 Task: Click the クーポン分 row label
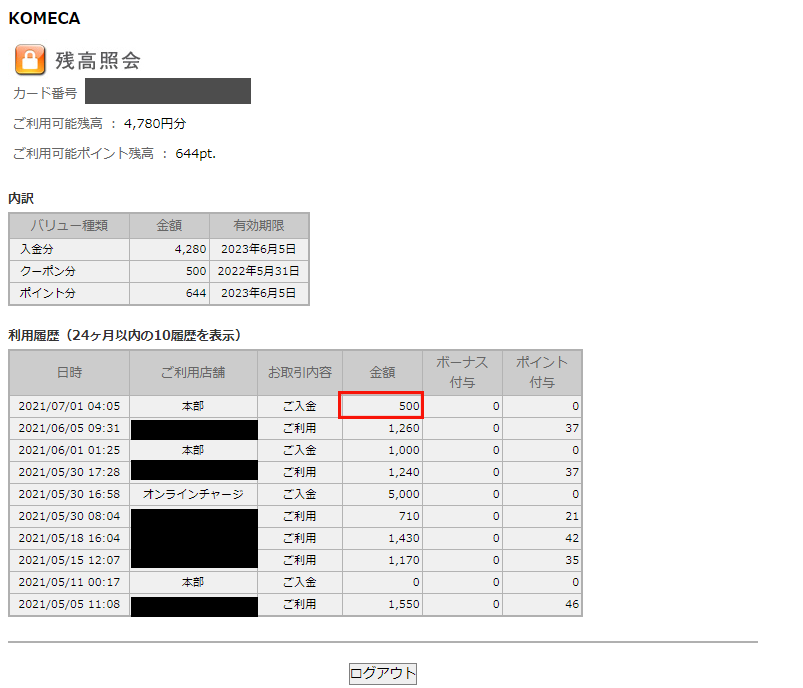click(x=48, y=271)
